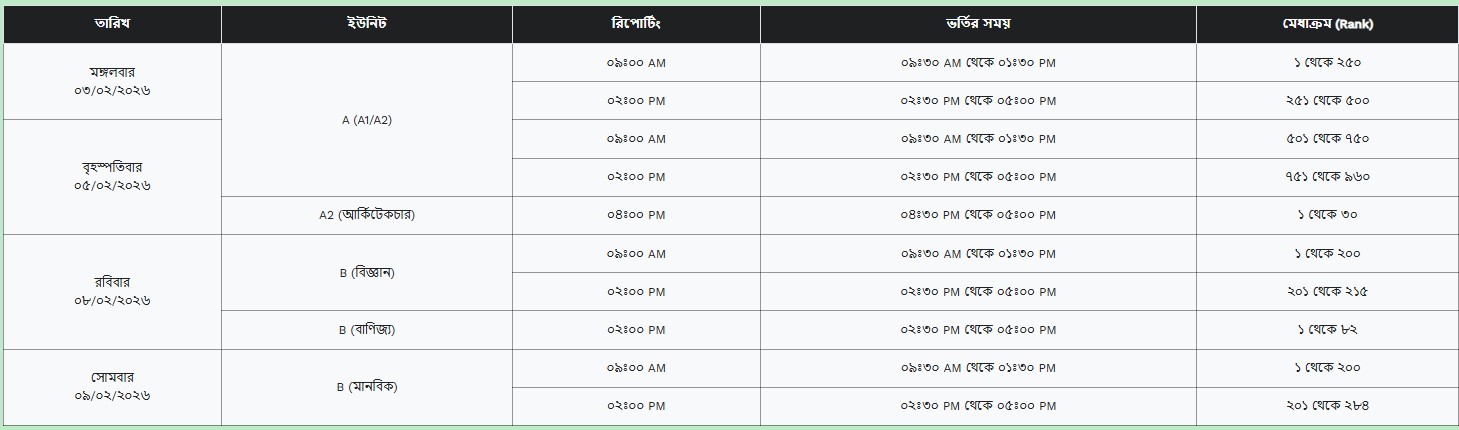This screenshot has height=430, width=1459.
Task: Click the তারিখ column header
Action: [112, 24]
